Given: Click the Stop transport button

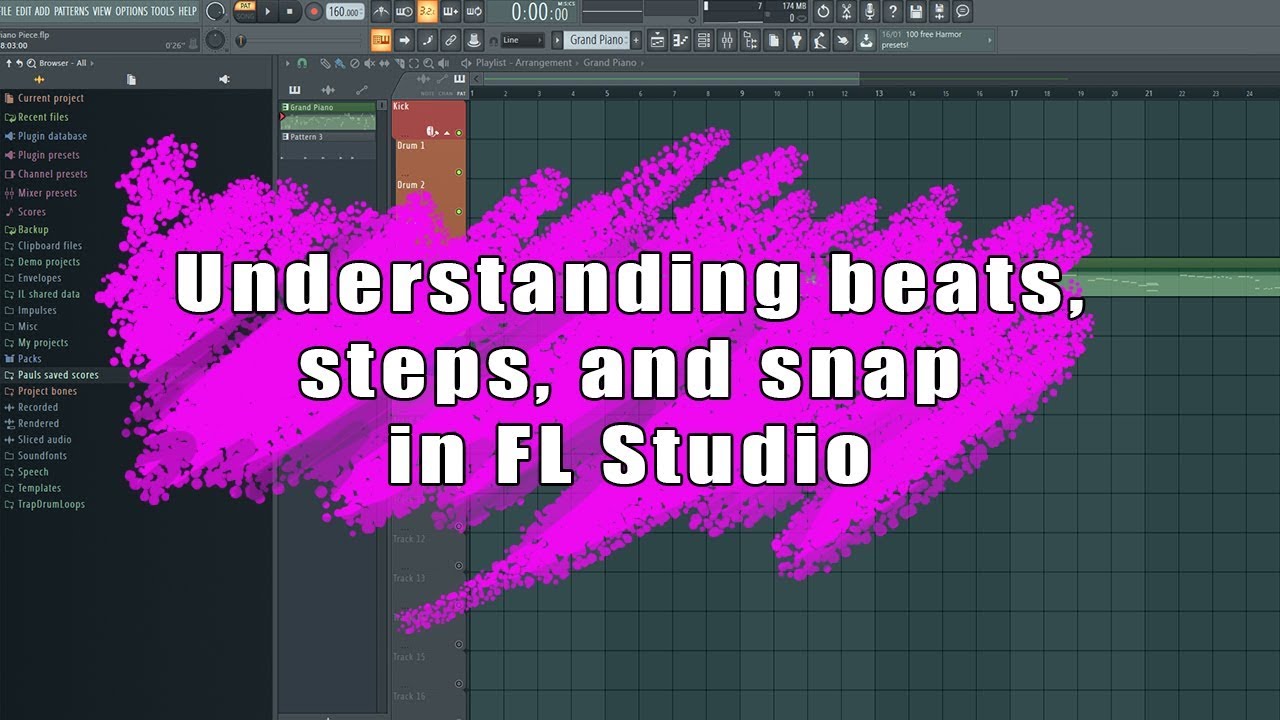Looking at the screenshot, I should point(290,12).
